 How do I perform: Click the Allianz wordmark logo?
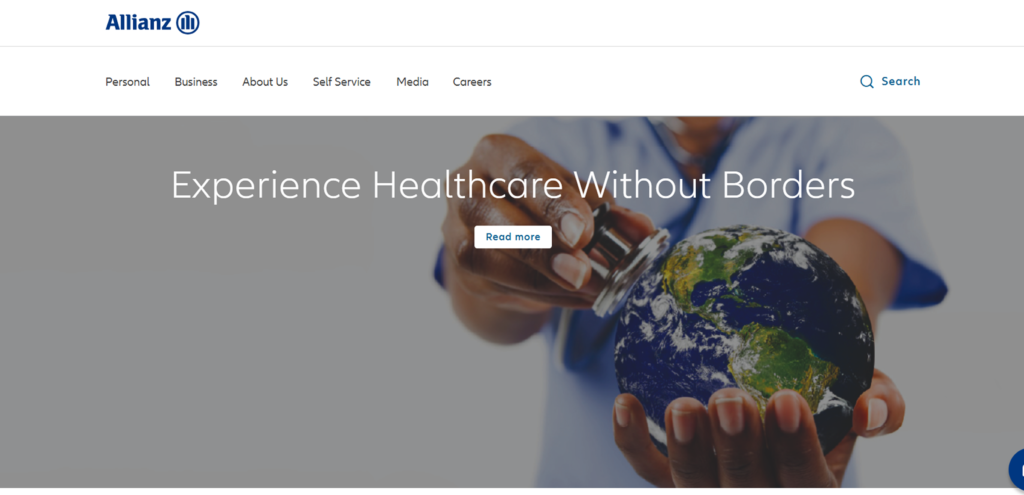138,23
